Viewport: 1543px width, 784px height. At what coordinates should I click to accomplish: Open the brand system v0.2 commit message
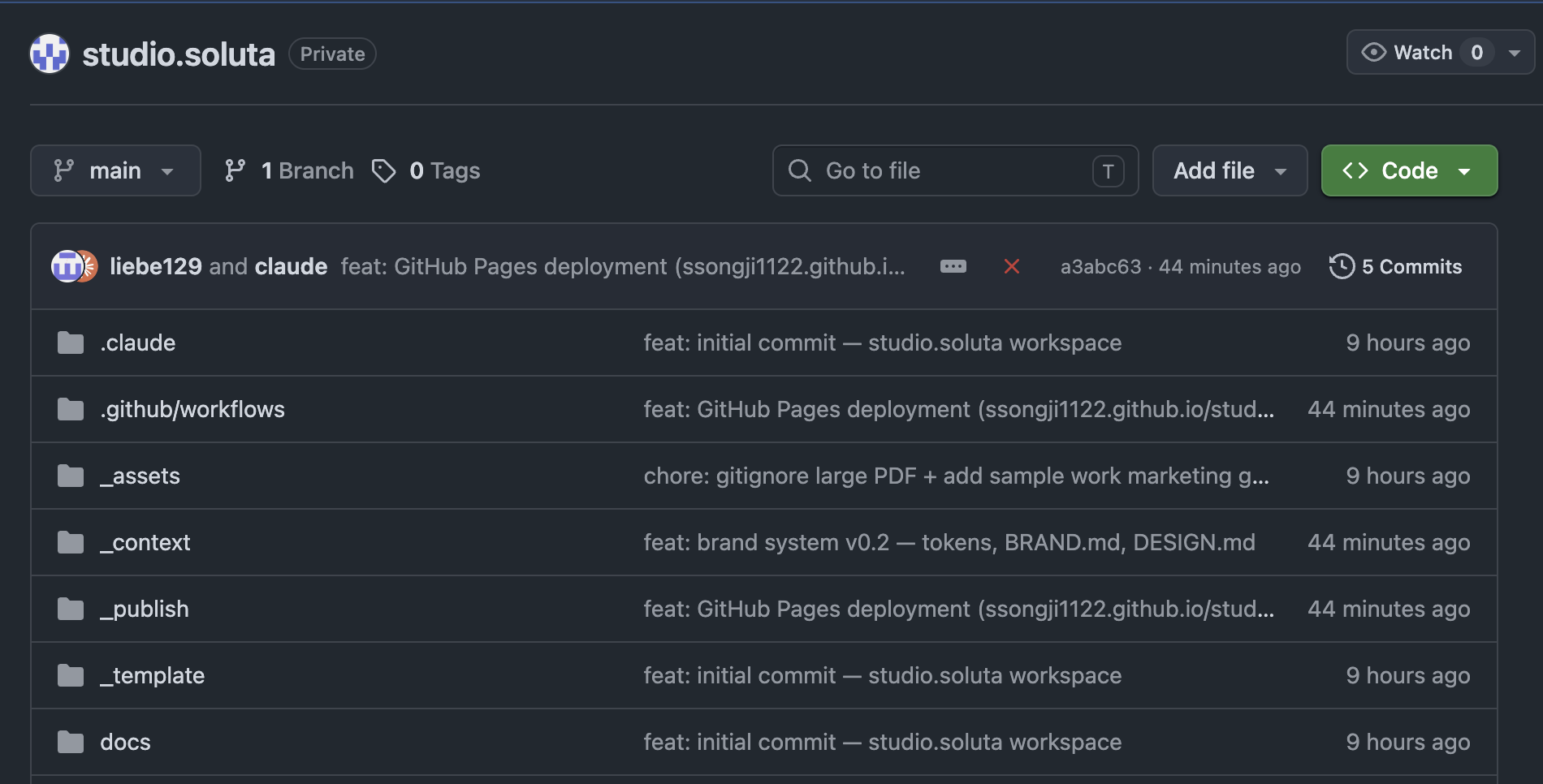click(x=949, y=542)
